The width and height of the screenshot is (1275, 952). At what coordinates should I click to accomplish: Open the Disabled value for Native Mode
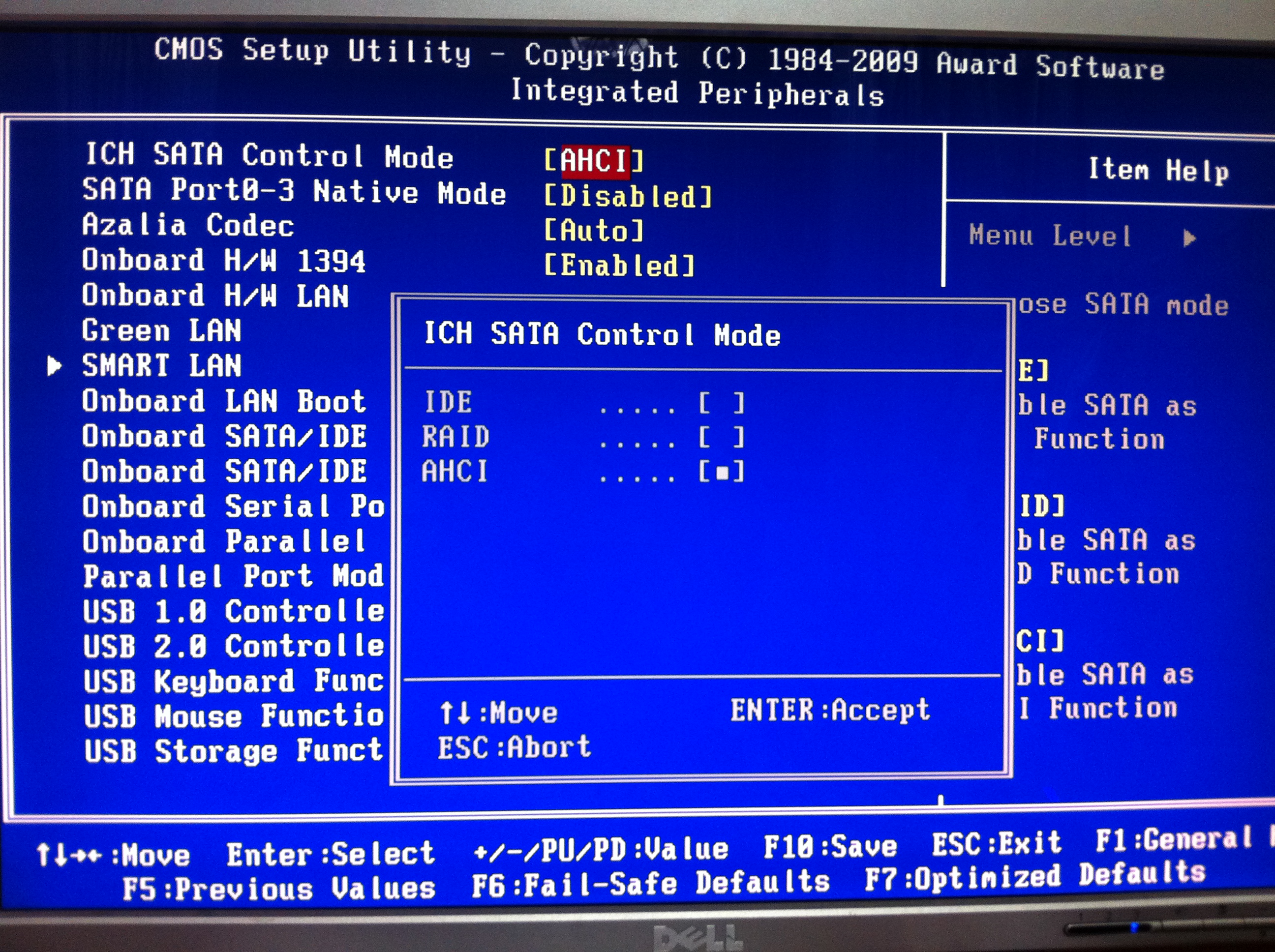point(628,197)
